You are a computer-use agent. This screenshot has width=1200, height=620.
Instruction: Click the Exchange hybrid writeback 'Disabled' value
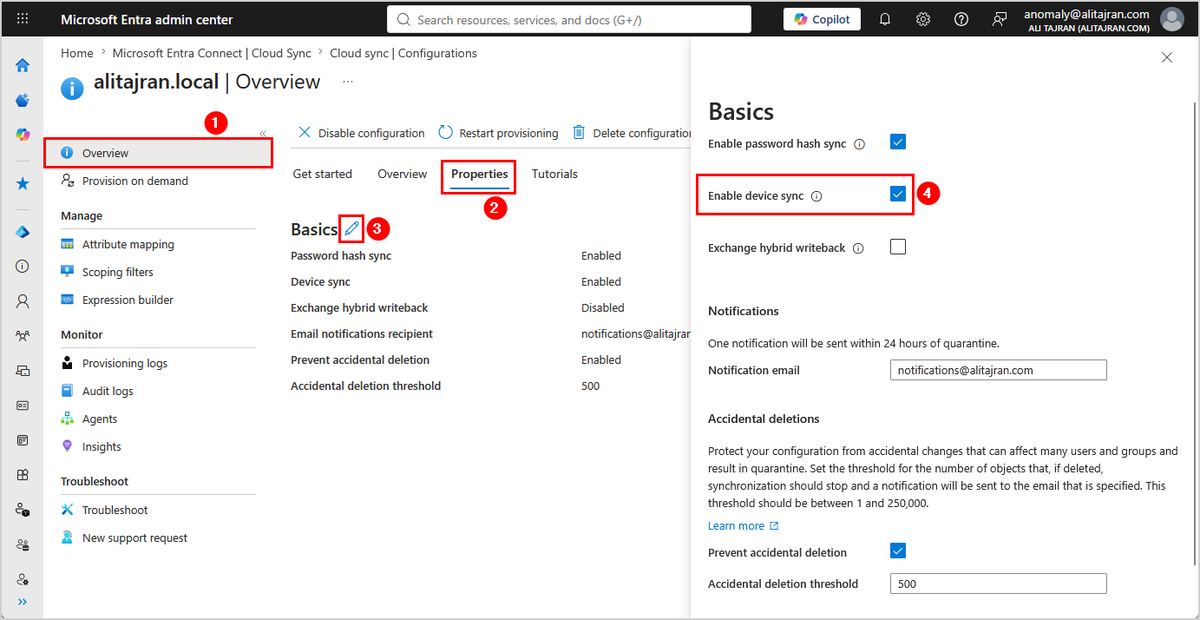(603, 308)
